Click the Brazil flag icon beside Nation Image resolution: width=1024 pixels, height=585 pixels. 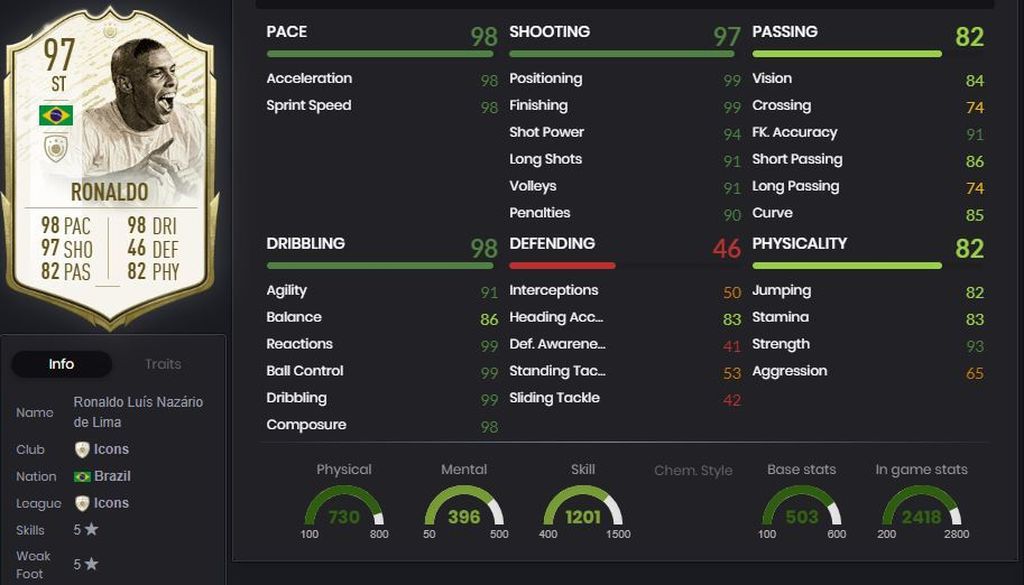click(x=82, y=477)
